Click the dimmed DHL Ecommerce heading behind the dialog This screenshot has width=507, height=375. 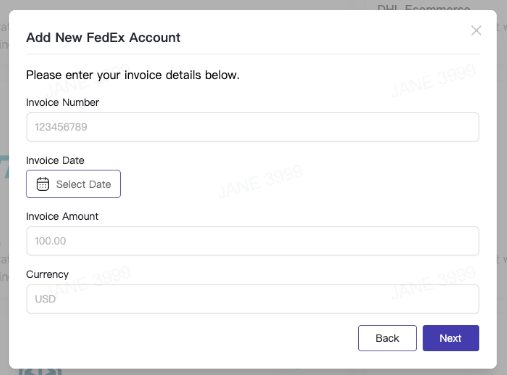point(424,7)
